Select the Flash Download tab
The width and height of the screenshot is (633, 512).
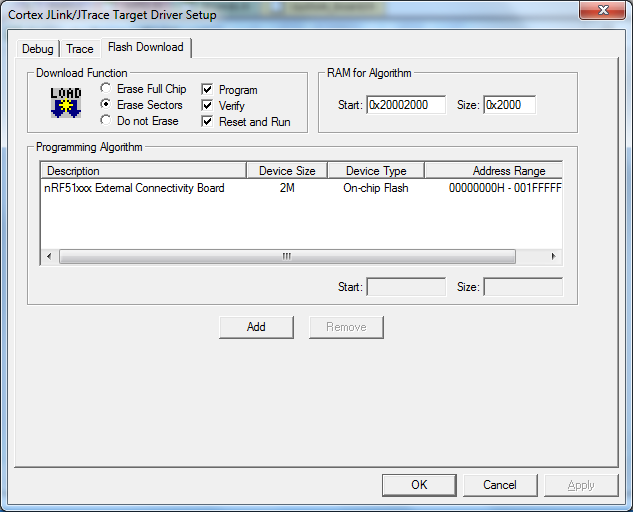coord(146,48)
